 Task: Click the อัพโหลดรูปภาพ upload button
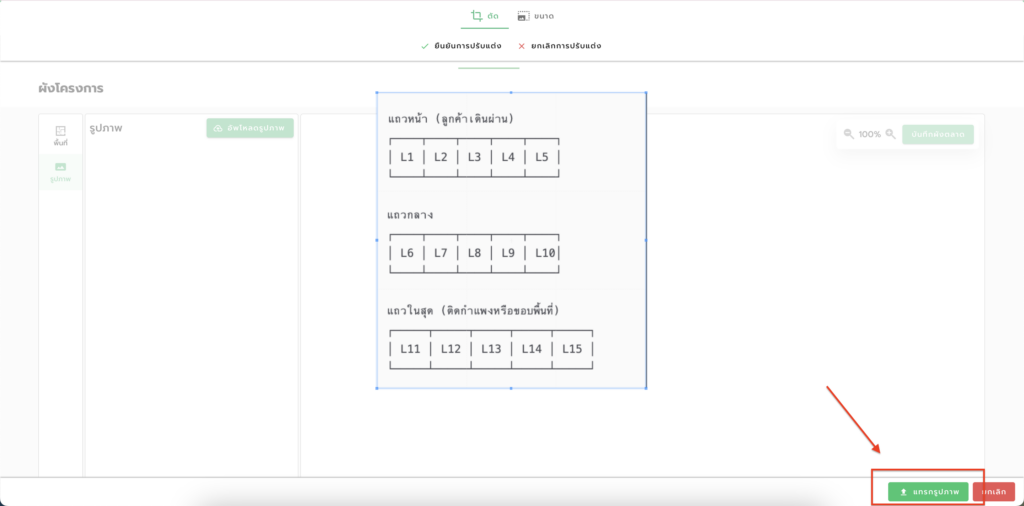(x=250, y=128)
